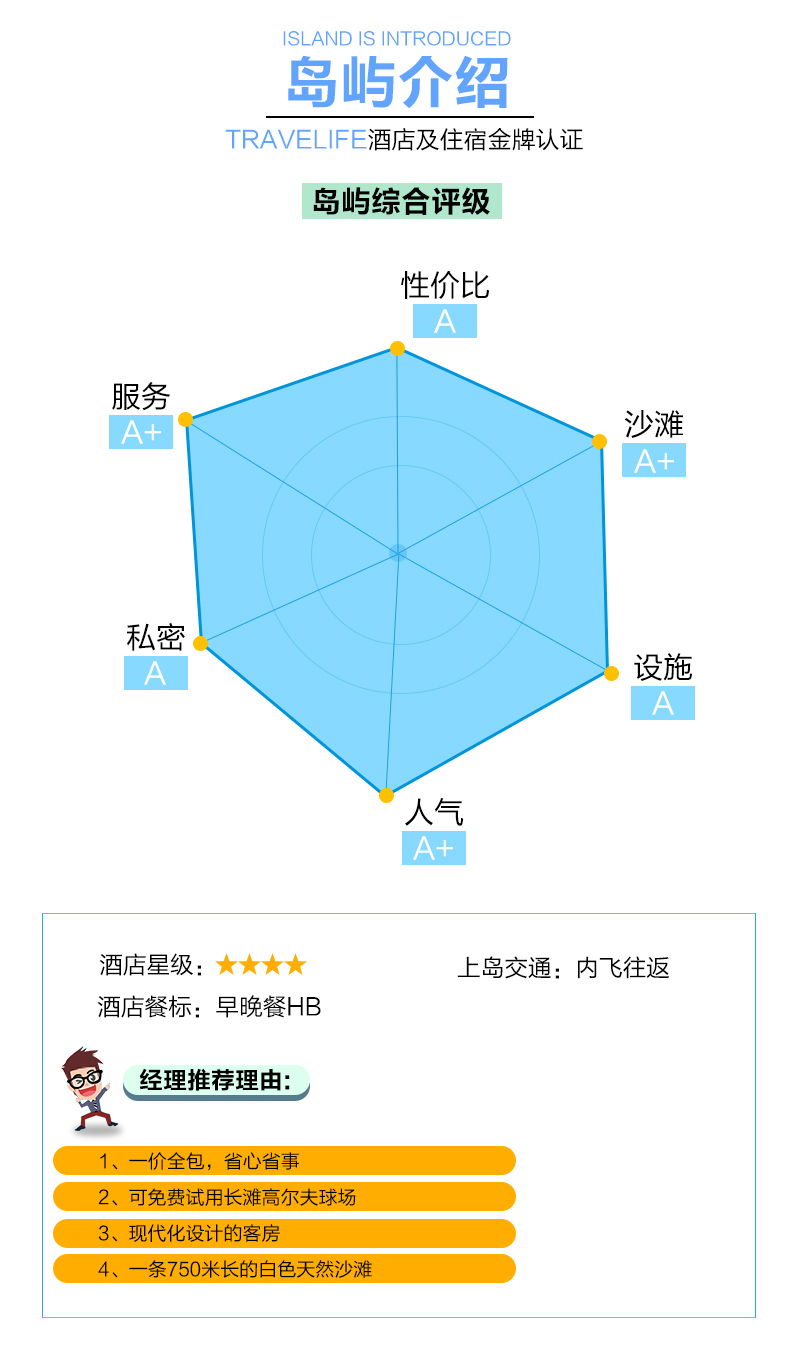Click the A+ badge under 人气
The height and width of the screenshot is (1346, 800).
434,848
